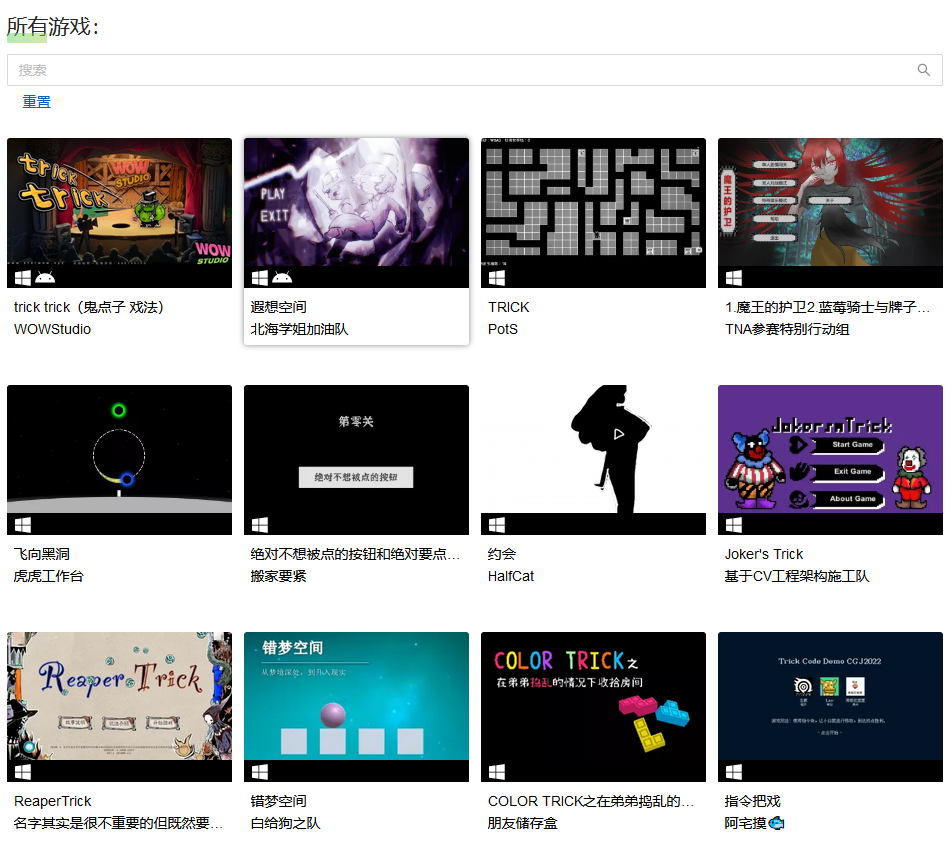Open the ReaperTrick game title link
The width and height of the screenshot is (951, 858).
(52, 801)
